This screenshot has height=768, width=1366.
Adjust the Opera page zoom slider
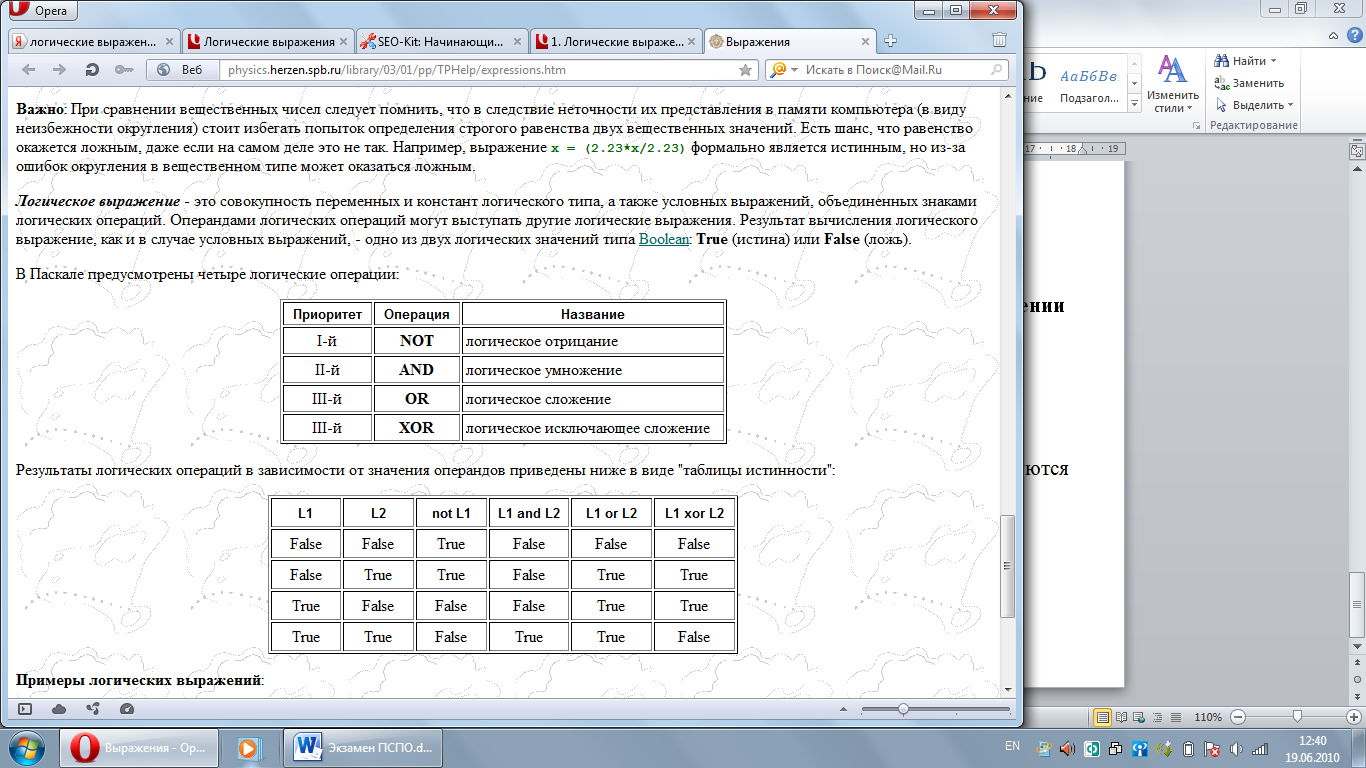903,709
